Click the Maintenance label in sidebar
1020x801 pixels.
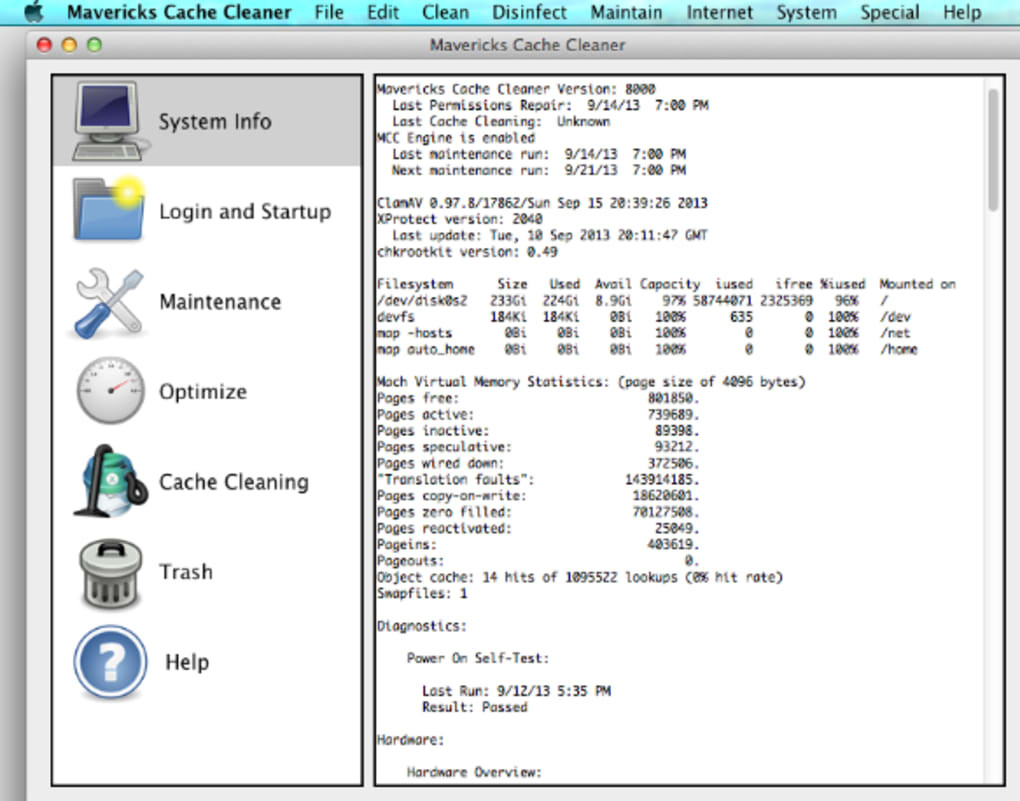[220, 302]
